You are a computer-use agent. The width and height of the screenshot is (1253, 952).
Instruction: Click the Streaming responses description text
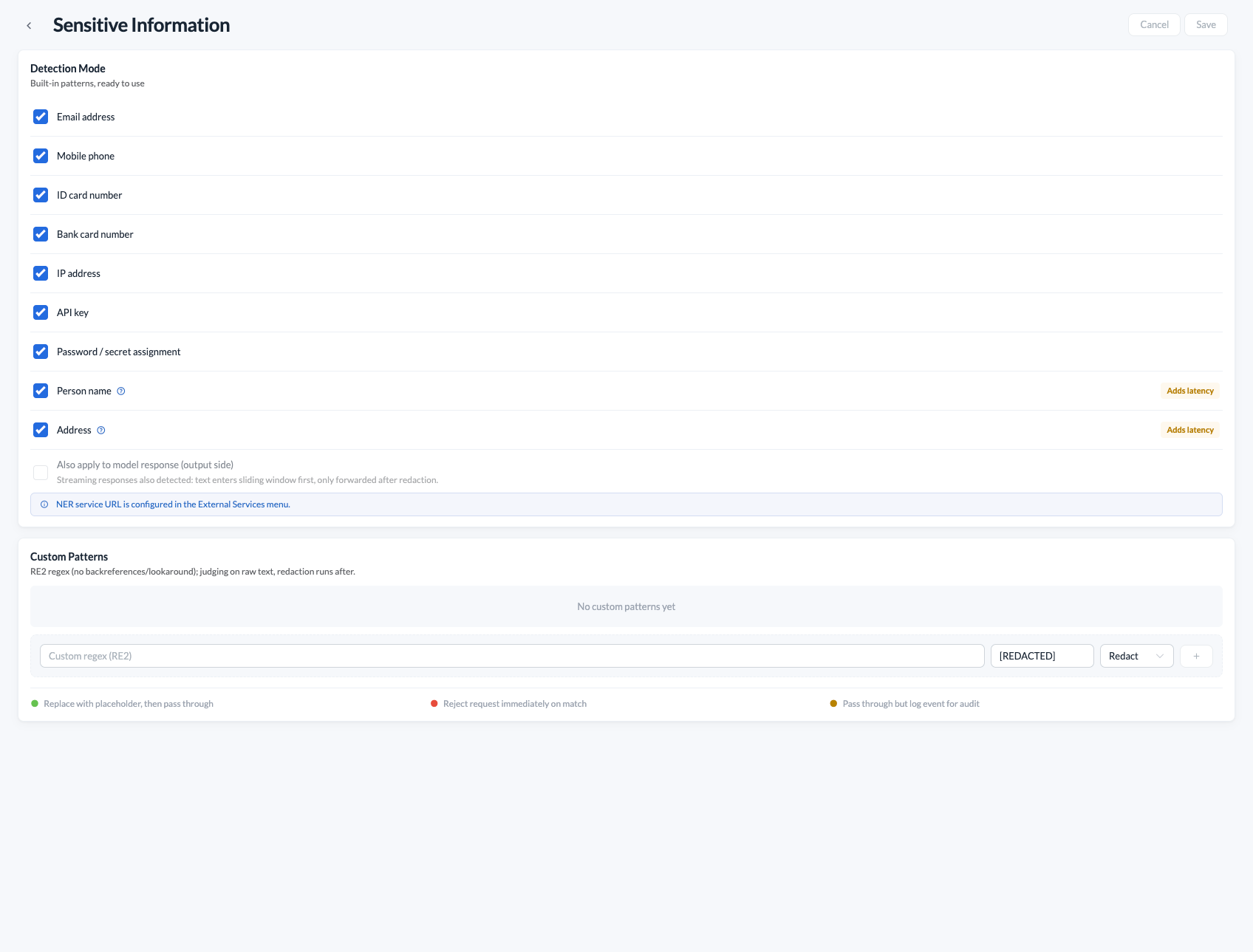247,480
